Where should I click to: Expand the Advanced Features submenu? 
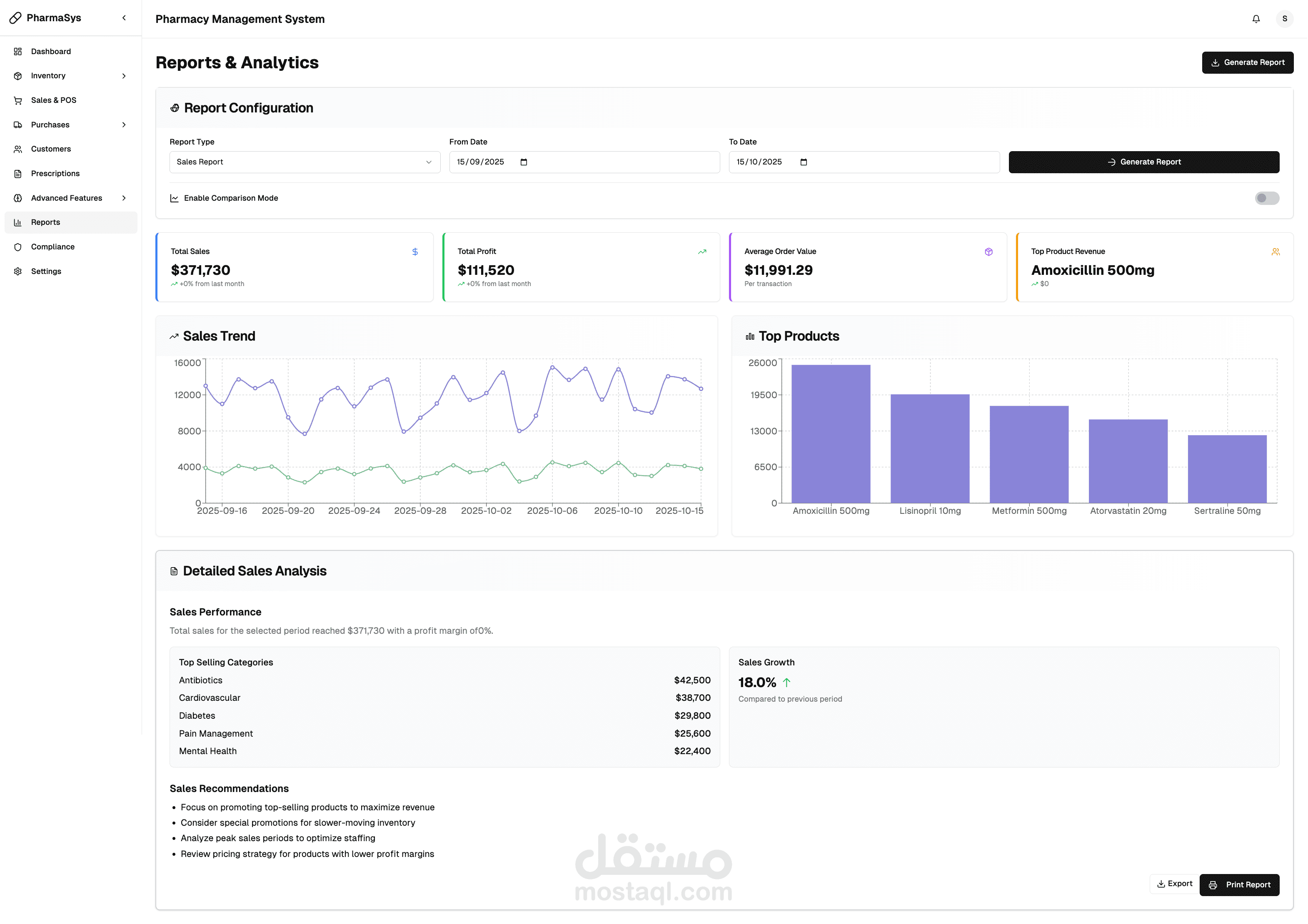click(71, 198)
